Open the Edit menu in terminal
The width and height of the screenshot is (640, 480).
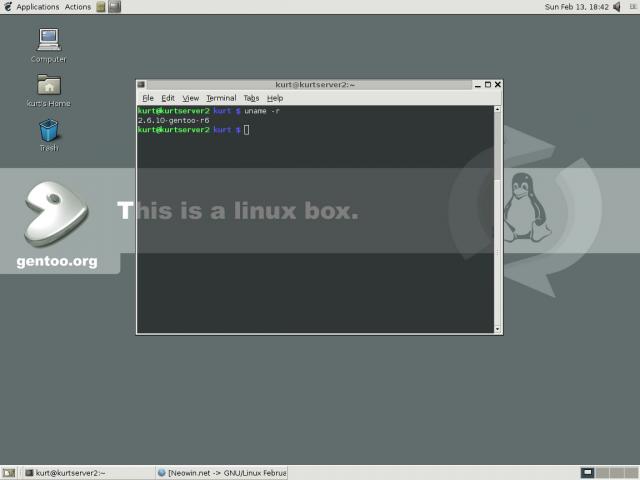[x=168, y=98]
